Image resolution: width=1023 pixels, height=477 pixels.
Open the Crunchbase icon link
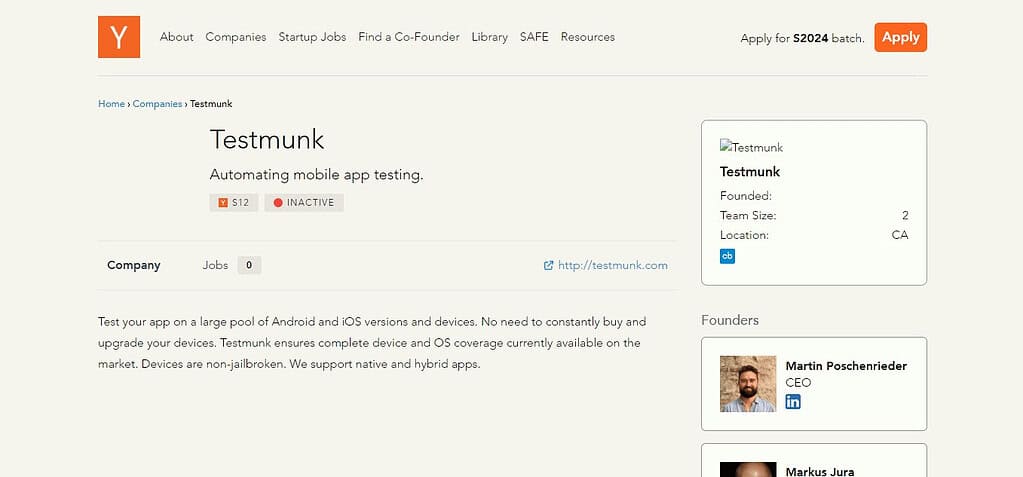pyautogui.click(x=727, y=256)
